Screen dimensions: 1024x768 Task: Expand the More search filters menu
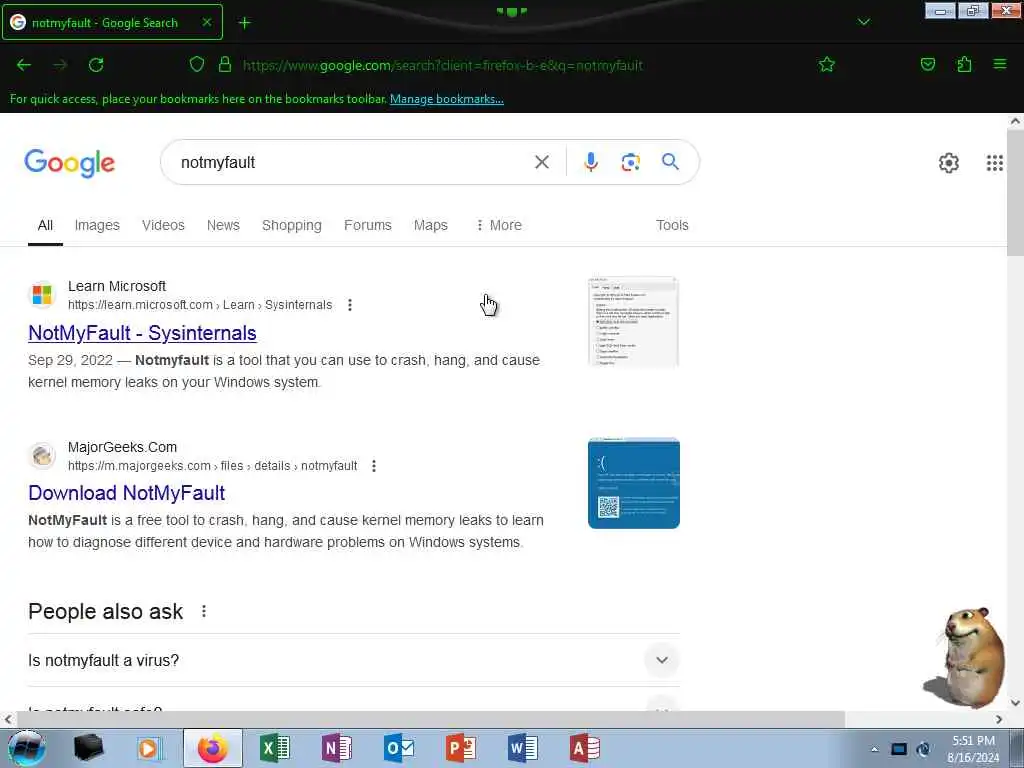(x=499, y=225)
